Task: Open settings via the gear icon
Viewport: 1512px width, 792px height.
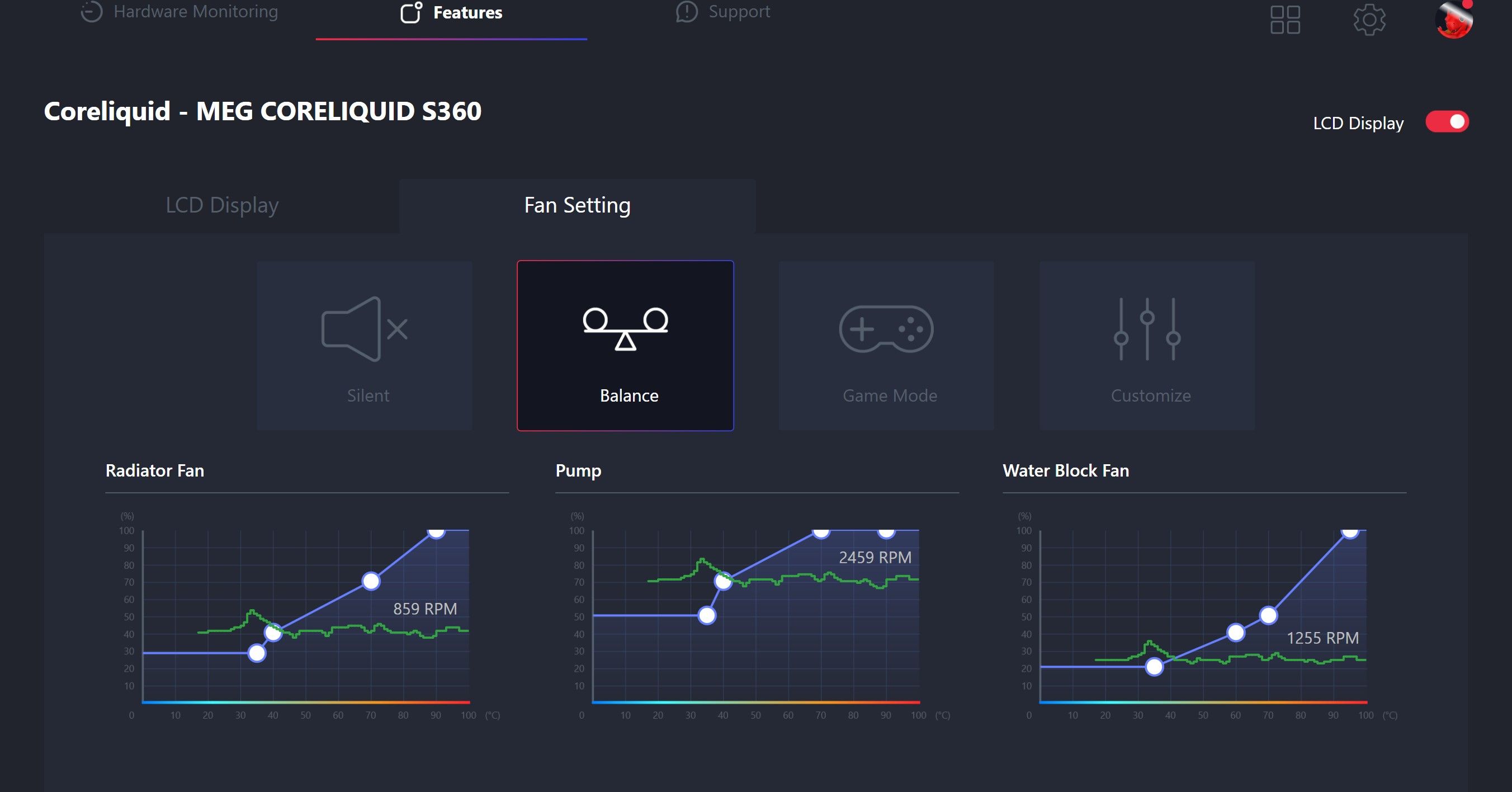Action: 1369,20
